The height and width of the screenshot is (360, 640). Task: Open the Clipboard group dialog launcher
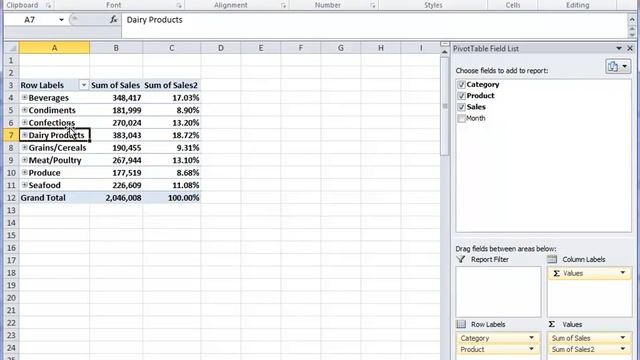[49, 5]
